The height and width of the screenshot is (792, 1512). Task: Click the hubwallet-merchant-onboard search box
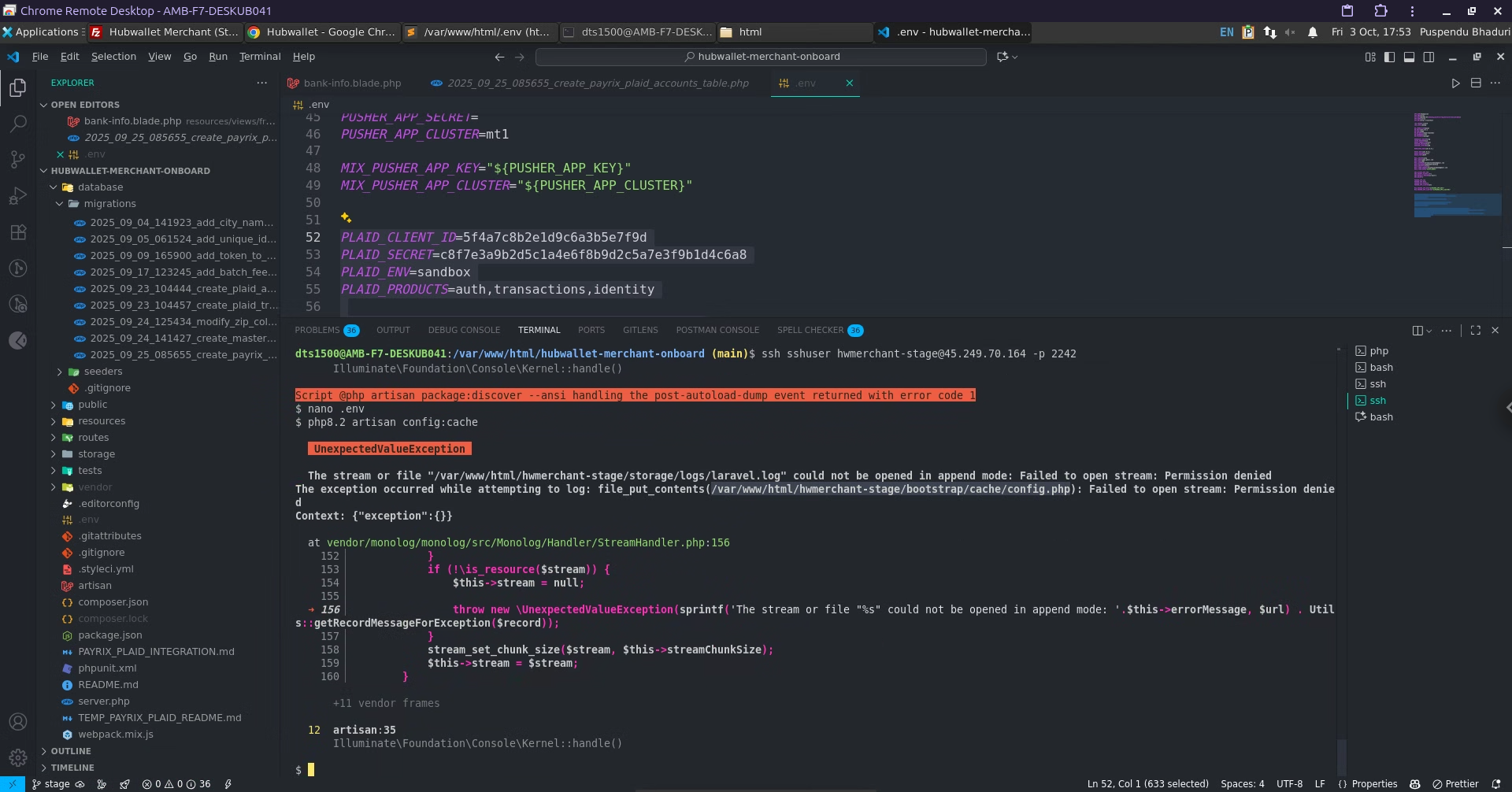pos(761,57)
